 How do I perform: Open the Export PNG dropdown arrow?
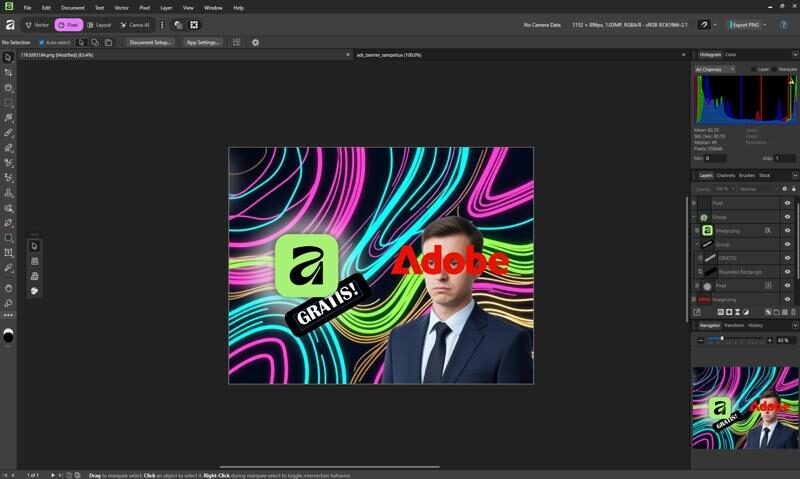pos(765,24)
